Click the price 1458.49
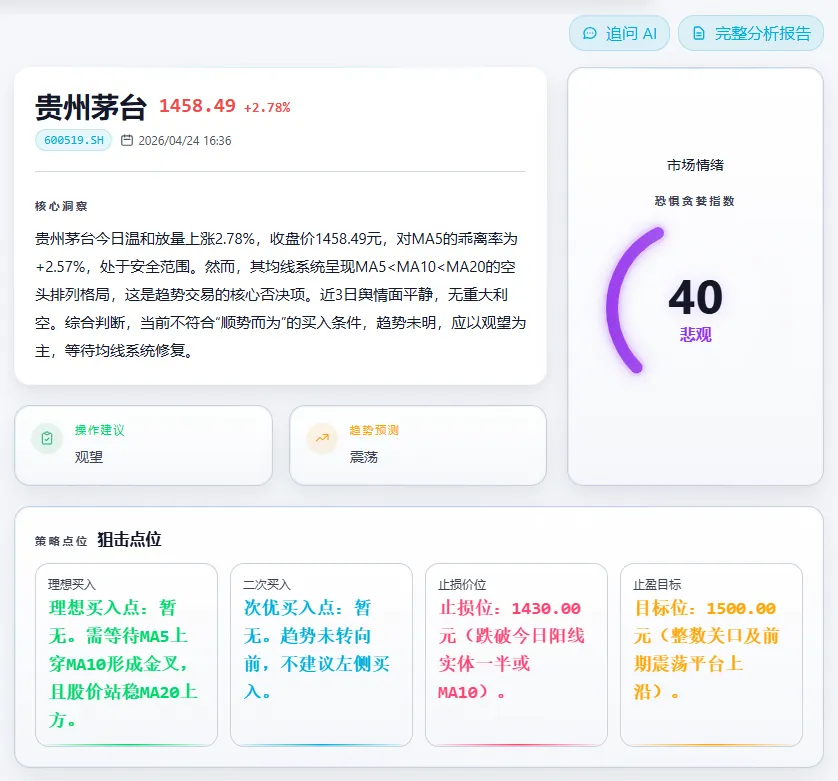838x781 pixels. point(197,106)
